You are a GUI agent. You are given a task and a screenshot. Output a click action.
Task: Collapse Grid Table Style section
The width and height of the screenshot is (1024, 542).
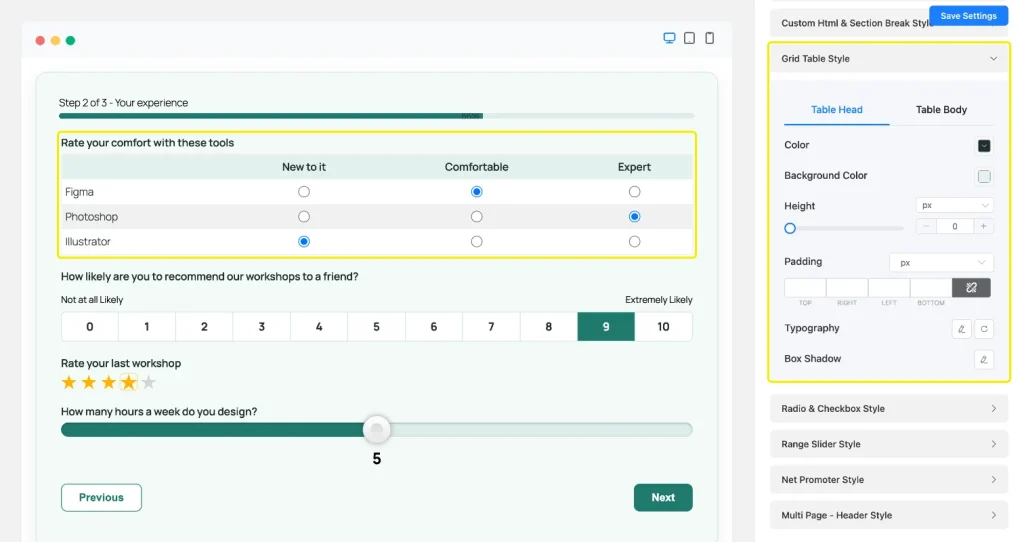(889, 59)
